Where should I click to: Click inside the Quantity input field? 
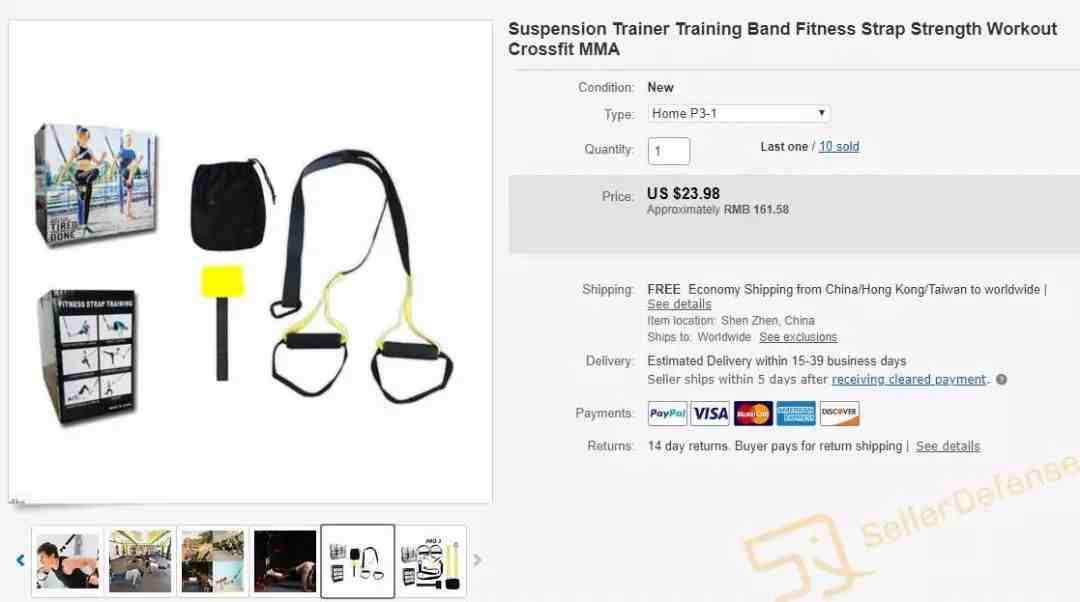[x=669, y=151]
